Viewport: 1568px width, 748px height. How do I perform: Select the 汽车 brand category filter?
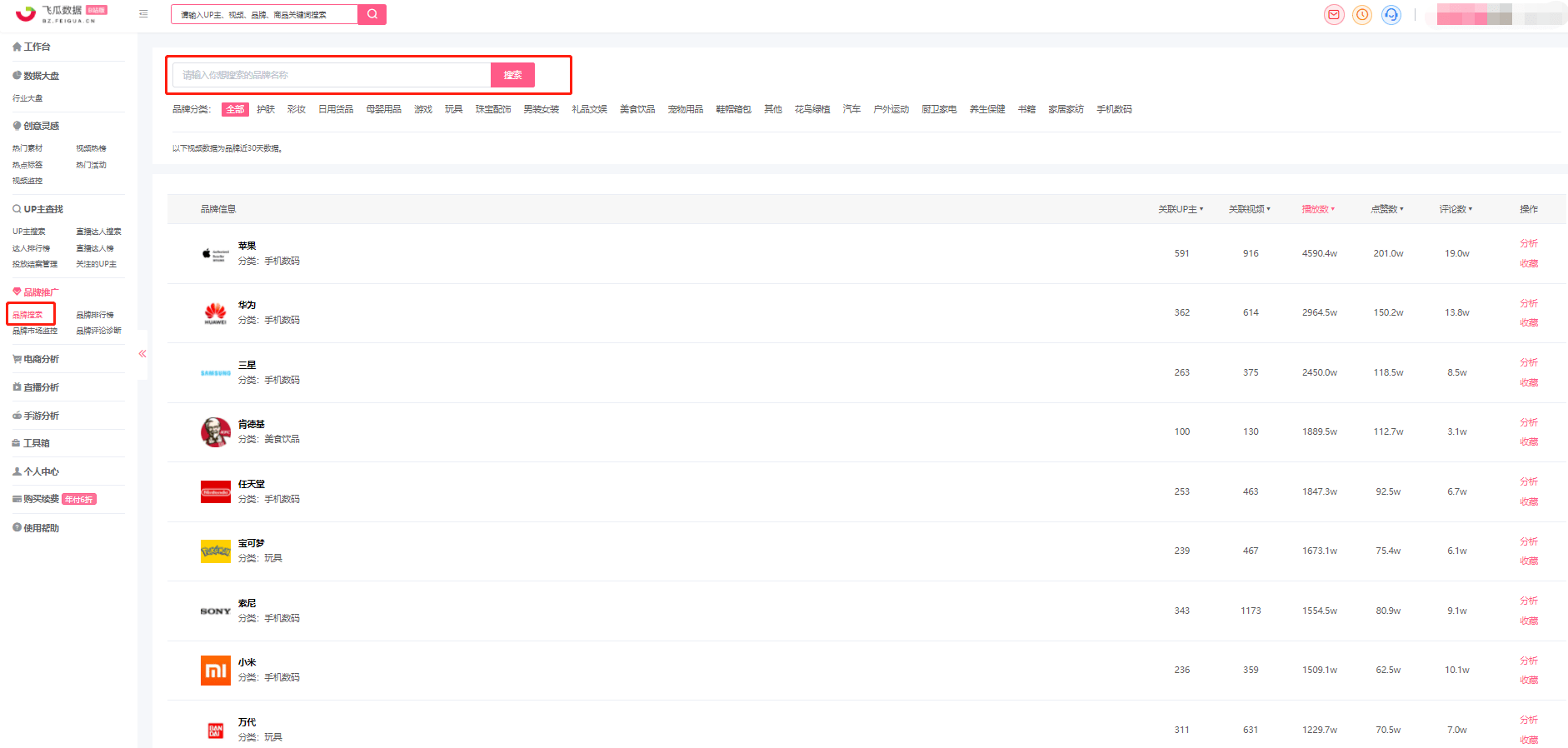click(851, 109)
